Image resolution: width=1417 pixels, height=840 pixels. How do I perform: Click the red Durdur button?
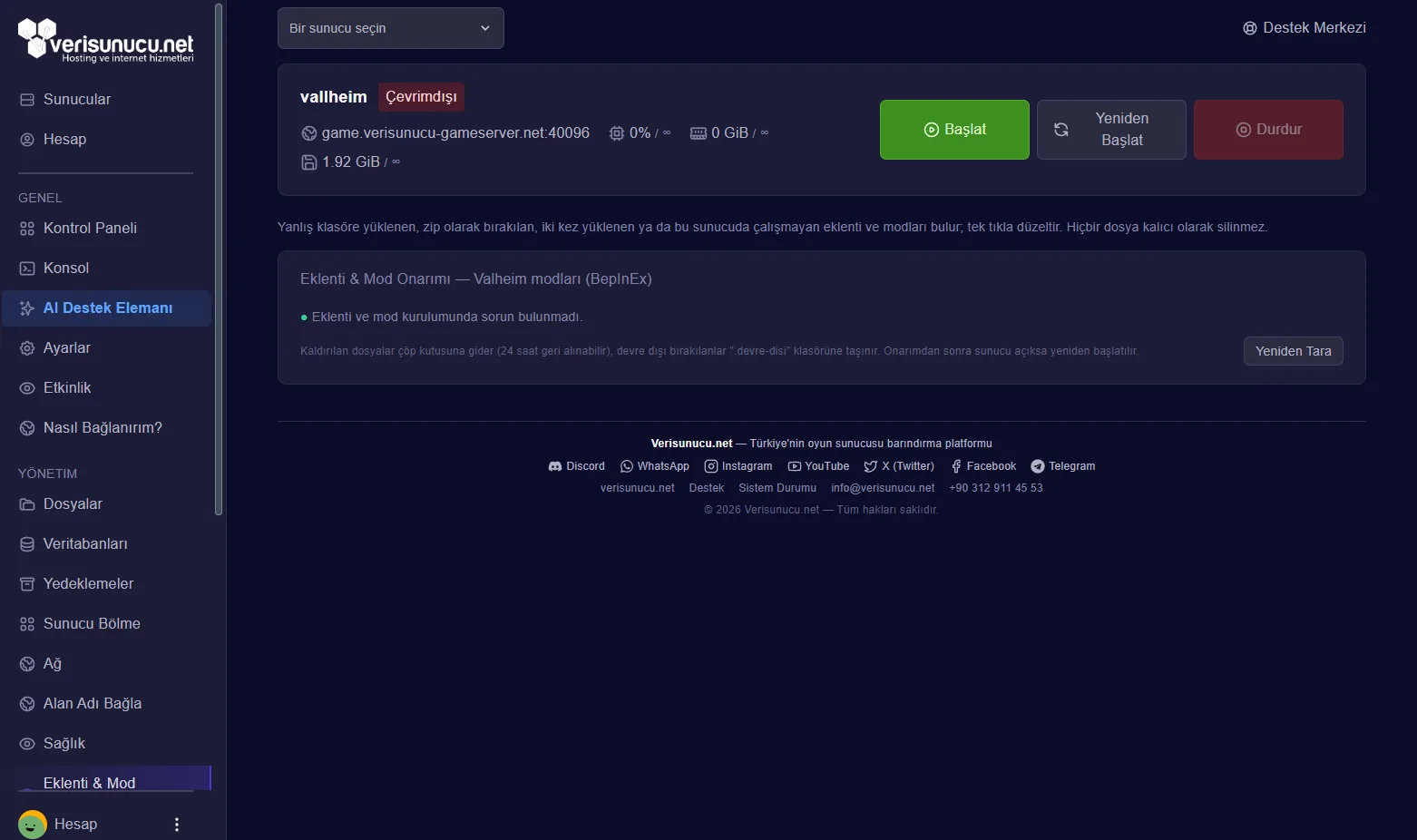tap(1268, 130)
